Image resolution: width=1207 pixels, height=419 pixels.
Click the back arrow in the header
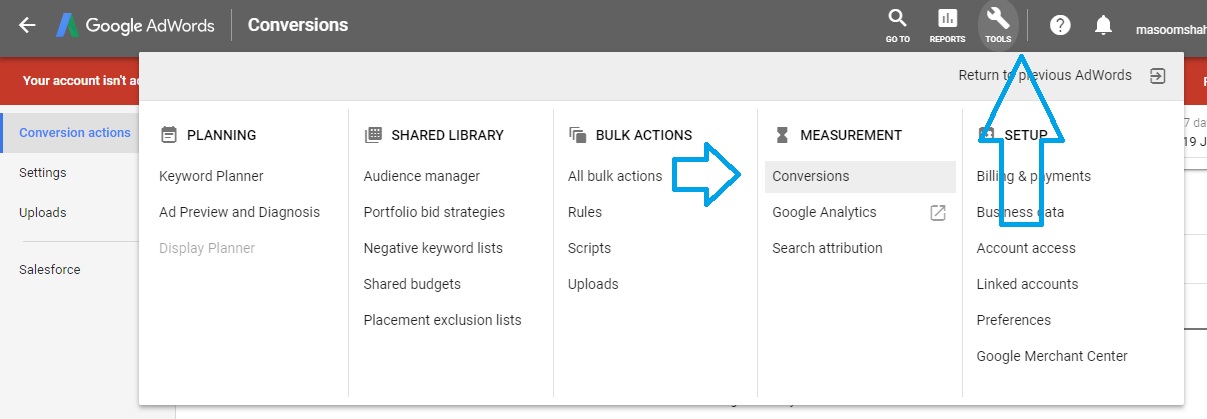(27, 25)
